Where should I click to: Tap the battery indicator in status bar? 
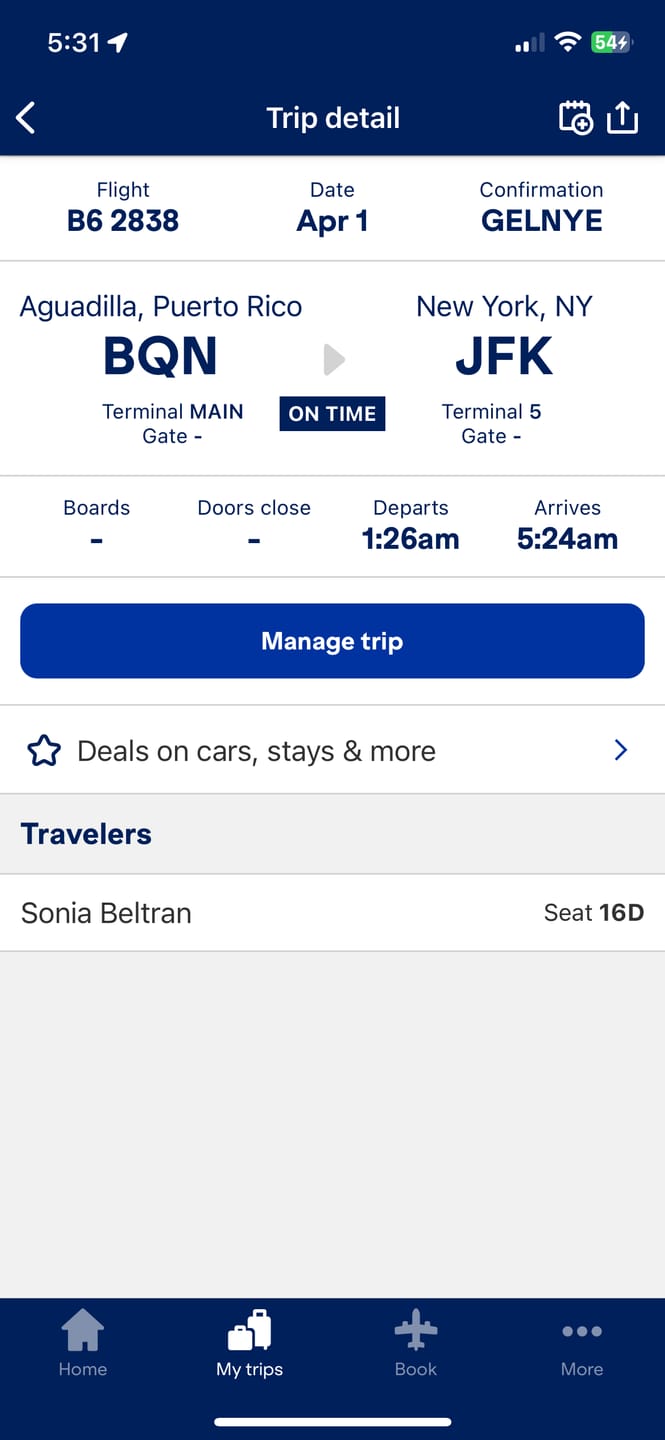click(611, 43)
